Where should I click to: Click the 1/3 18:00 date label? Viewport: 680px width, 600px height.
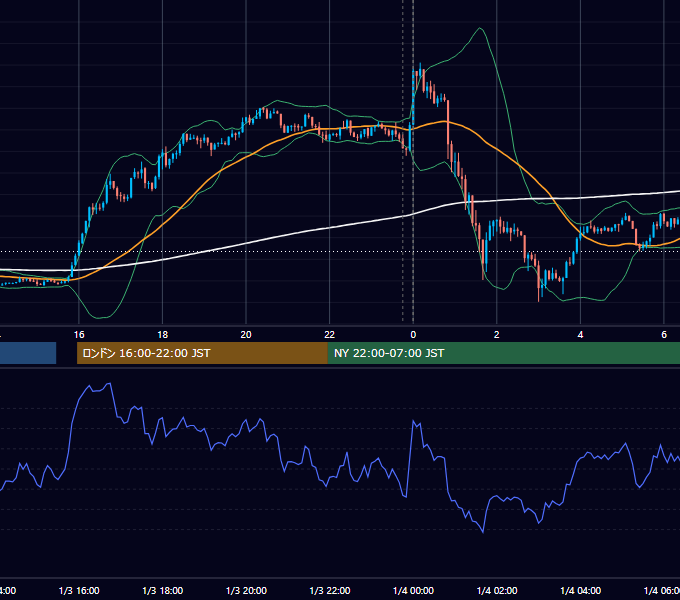(163, 590)
